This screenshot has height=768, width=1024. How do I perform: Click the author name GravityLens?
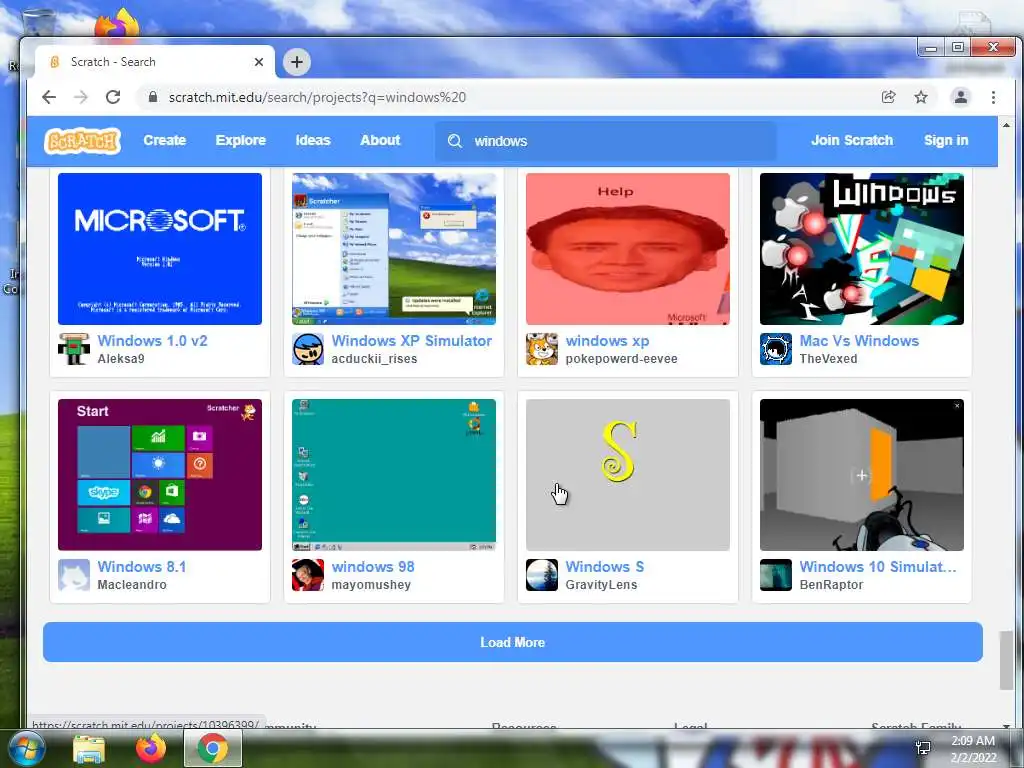[x=601, y=584]
